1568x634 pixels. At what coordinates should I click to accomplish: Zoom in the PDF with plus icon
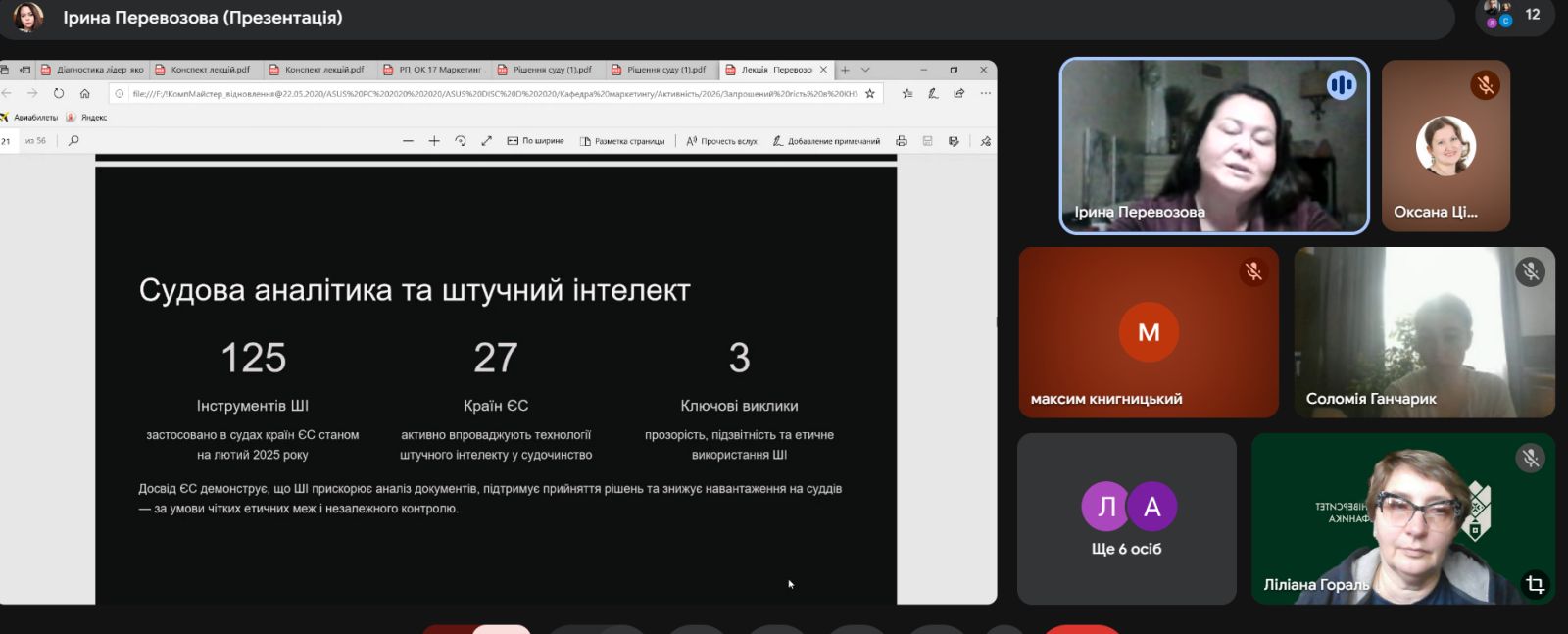click(x=434, y=141)
